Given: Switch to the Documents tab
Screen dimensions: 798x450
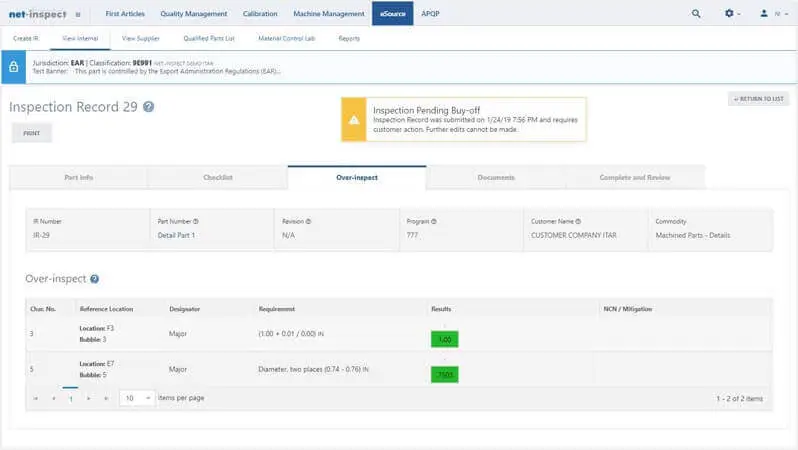Looking at the screenshot, I should tap(495, 177).
